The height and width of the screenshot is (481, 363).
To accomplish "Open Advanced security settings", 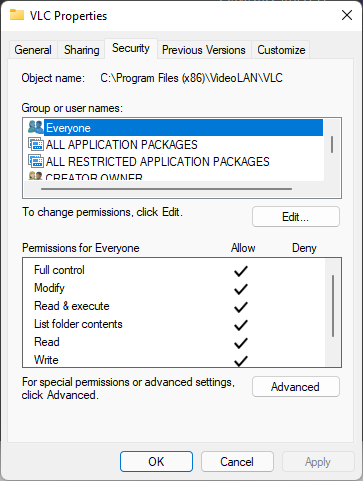I will click(296, 387).
